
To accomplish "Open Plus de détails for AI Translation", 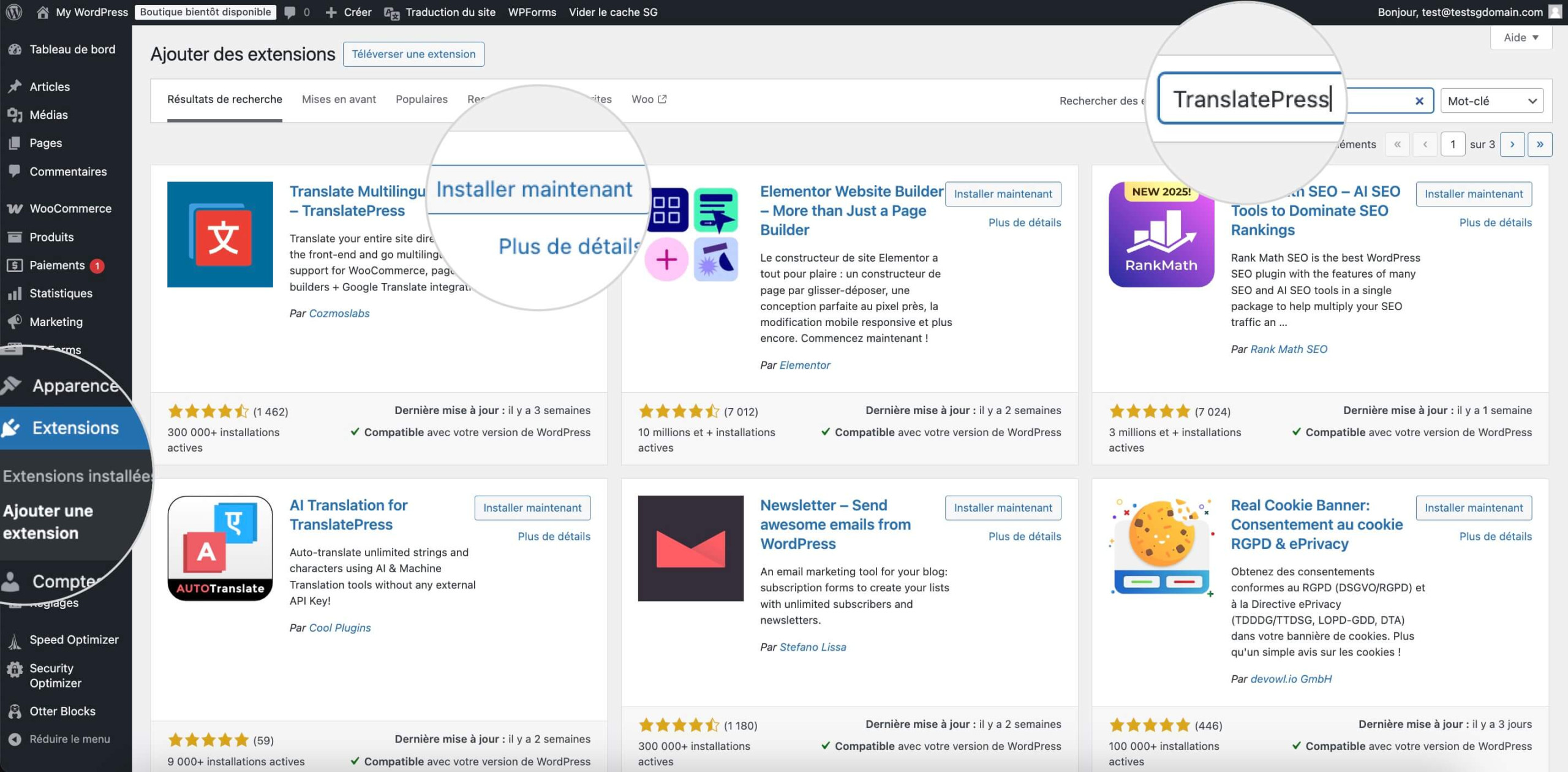I will [554, 536].
